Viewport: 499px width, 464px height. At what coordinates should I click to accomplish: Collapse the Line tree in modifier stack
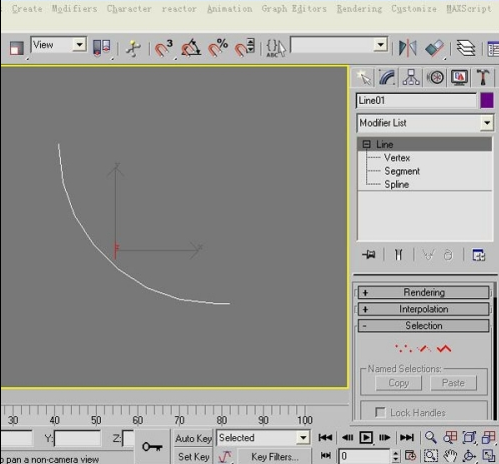pos(367,144)
